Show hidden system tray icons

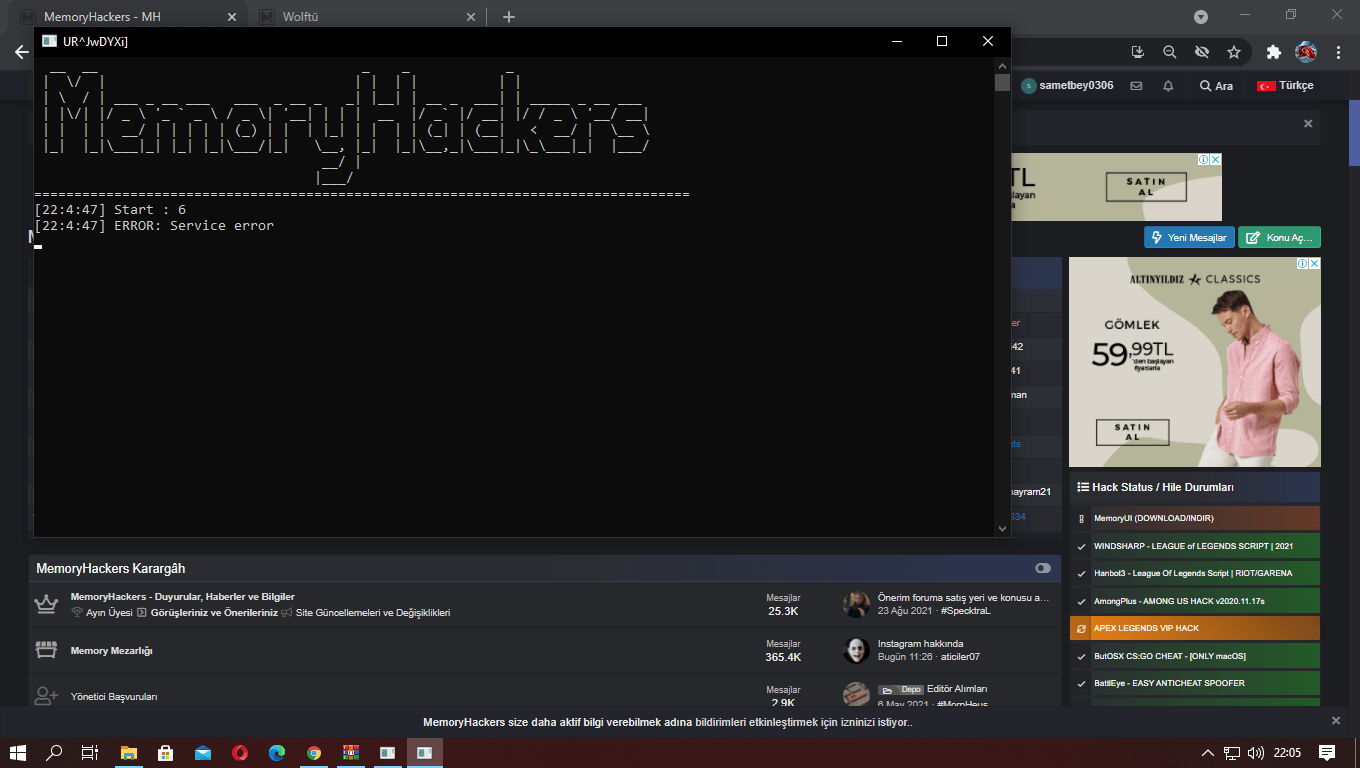tap(1207, 752)
